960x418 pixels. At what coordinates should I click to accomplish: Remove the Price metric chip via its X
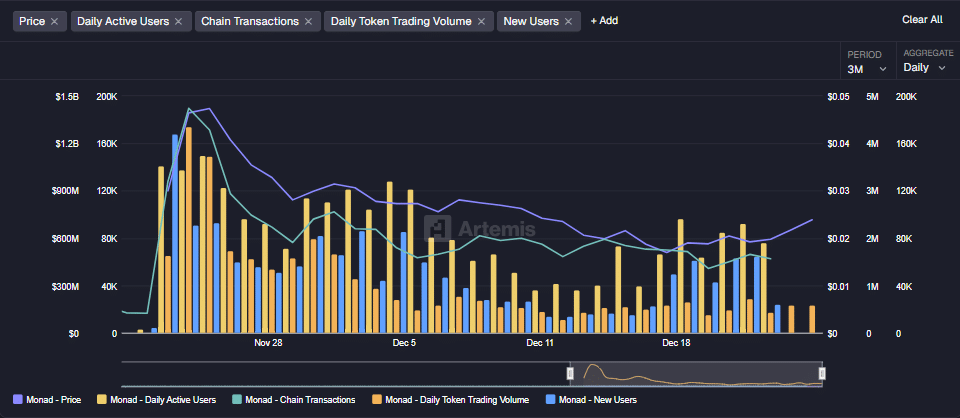coord(54,21)
